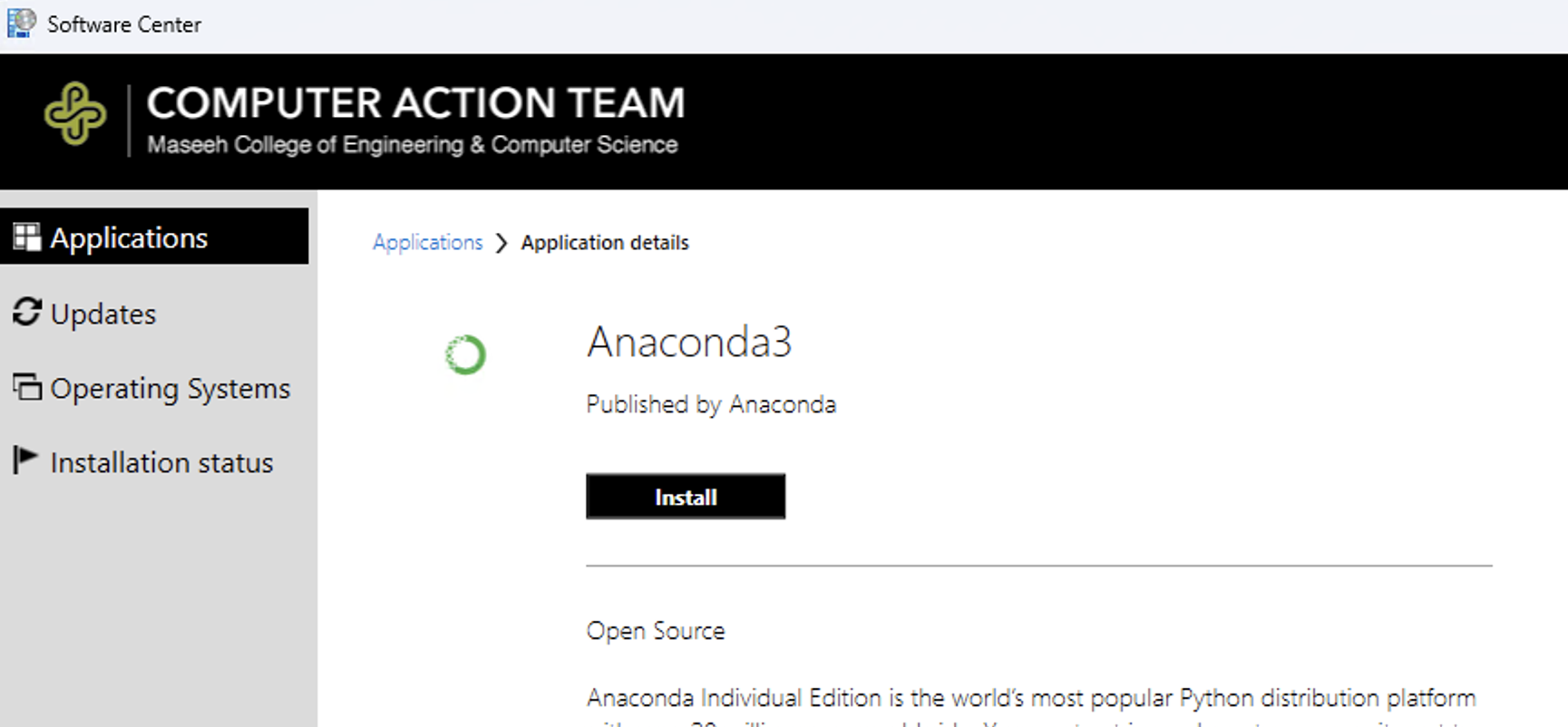
Task: Click the gold interlocking knot logo
Action: [75, 113]
